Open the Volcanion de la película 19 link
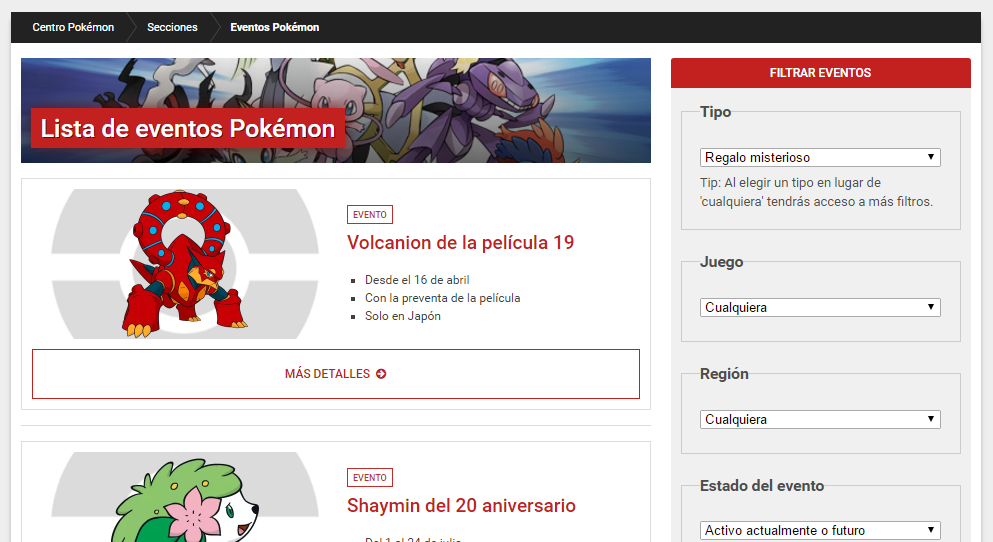Screen dimensions: 993x542 (x=460, y=243)
